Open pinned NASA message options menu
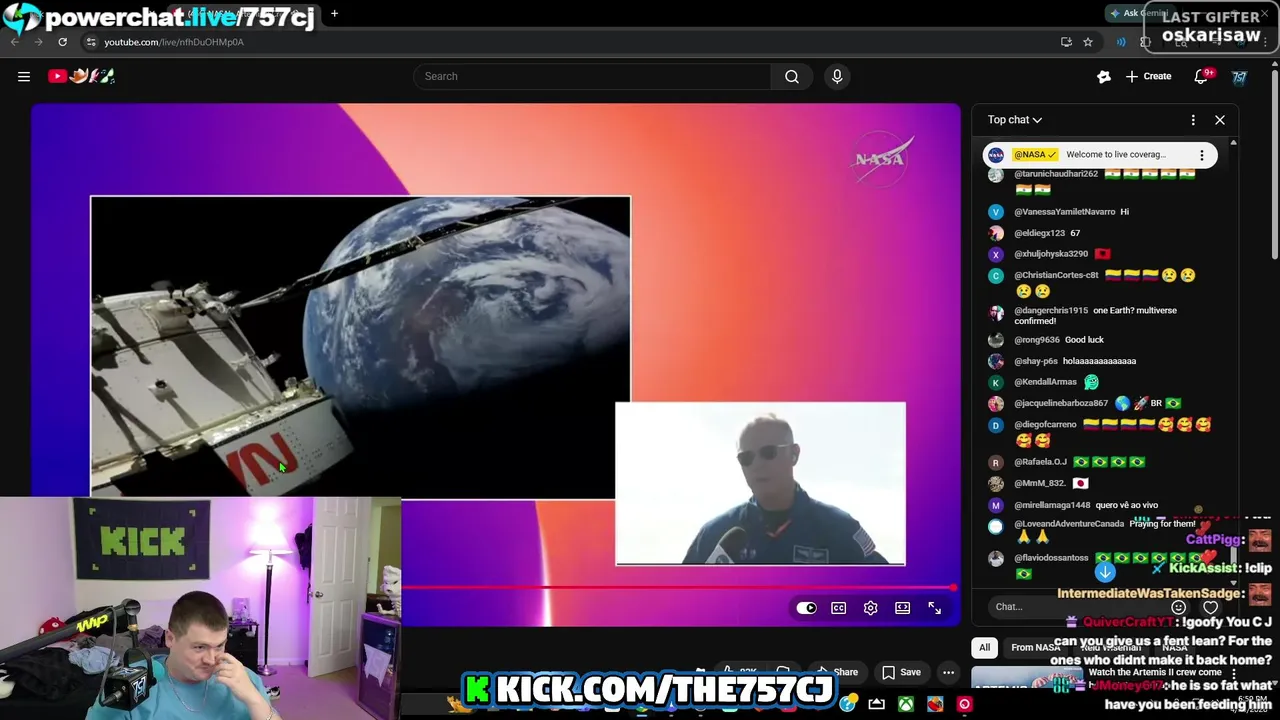Image resolution: width=1280 pixels, height=720 pixels. [x=1202, y=155]
